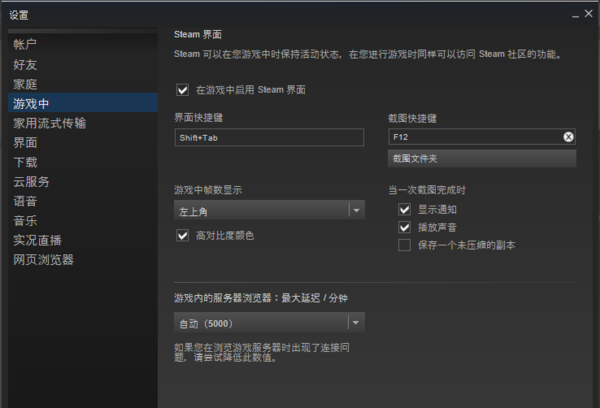Click the 游戏内的服务器浏览器 label text
This screenshot has height=408, width=600.
(x=261, y=298)
